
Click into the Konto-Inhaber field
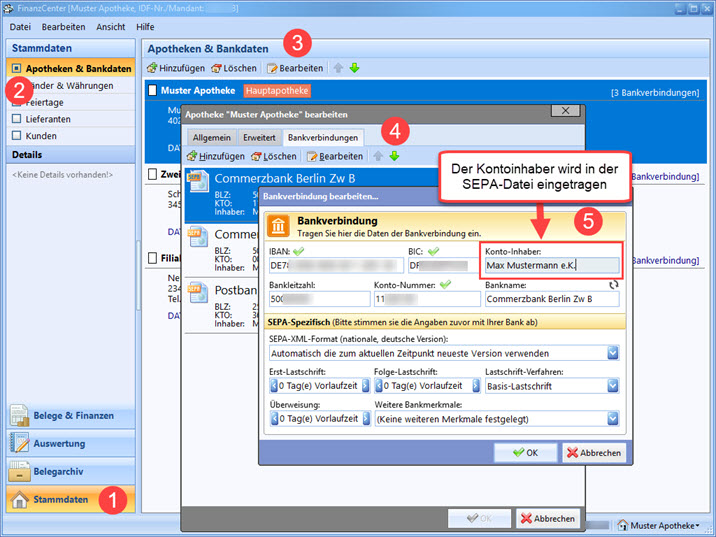coord(551,266)
